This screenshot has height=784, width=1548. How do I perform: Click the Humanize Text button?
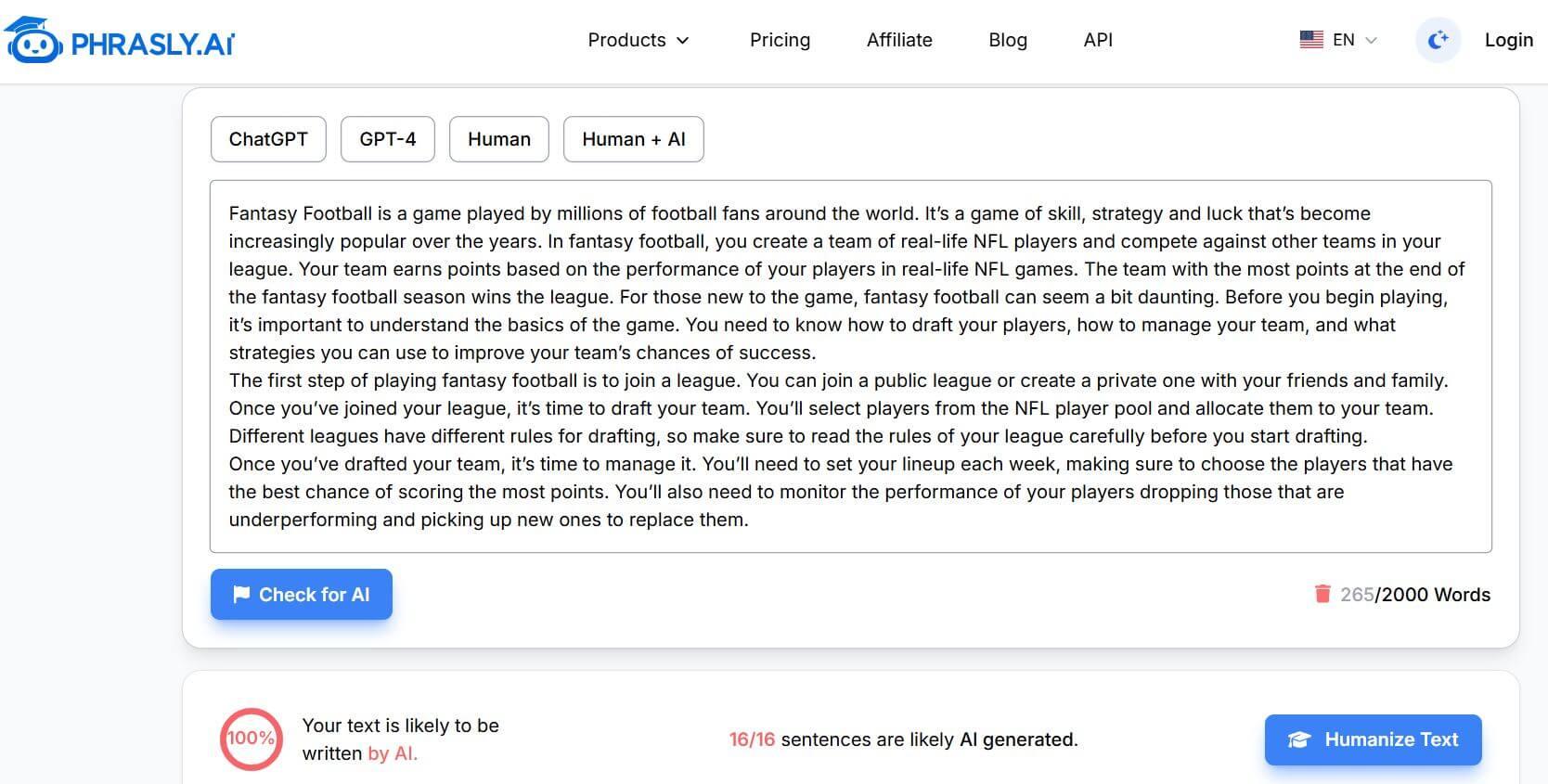coord(1373,739)
